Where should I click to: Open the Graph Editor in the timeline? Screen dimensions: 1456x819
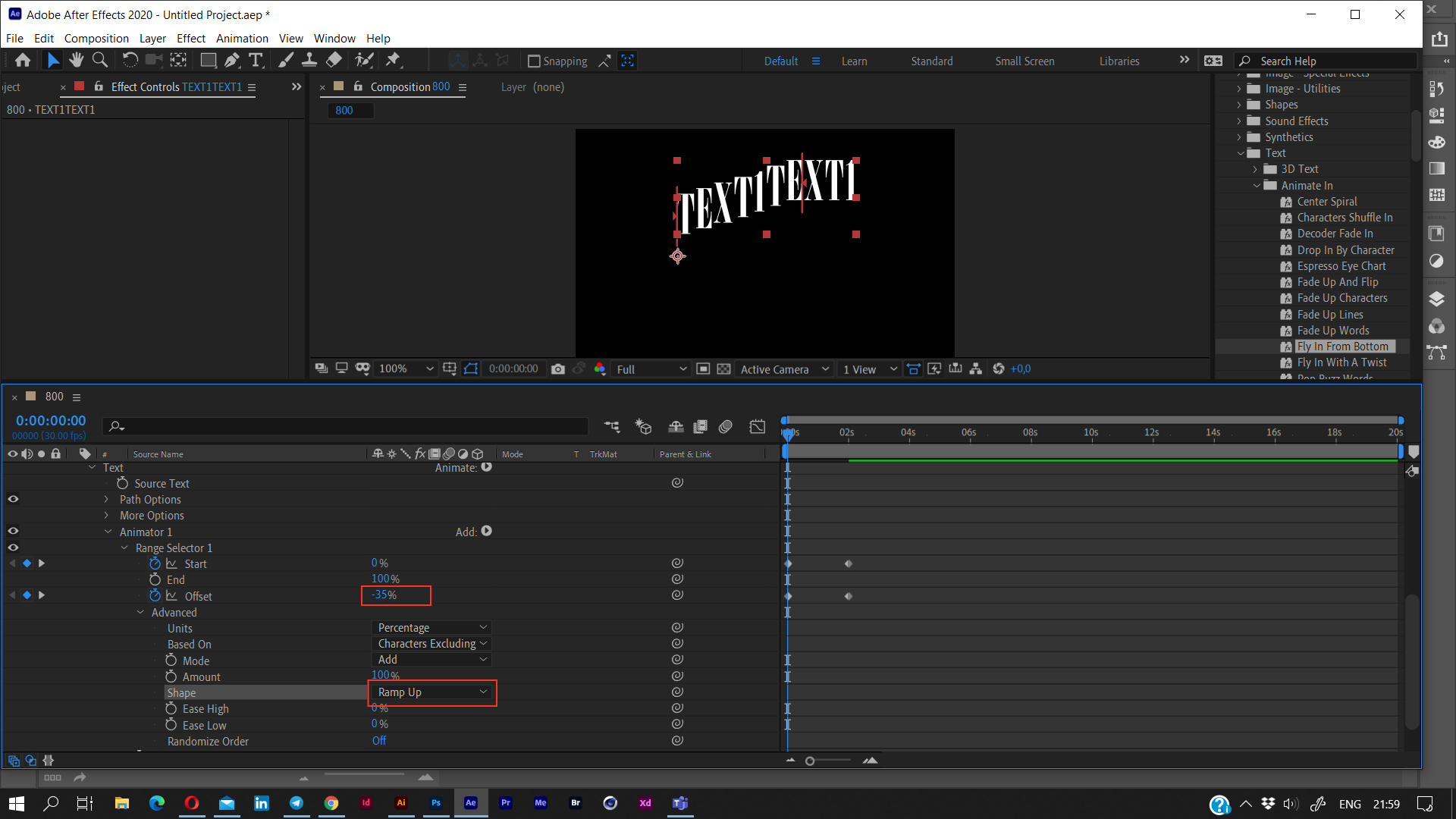coord(757,426)
